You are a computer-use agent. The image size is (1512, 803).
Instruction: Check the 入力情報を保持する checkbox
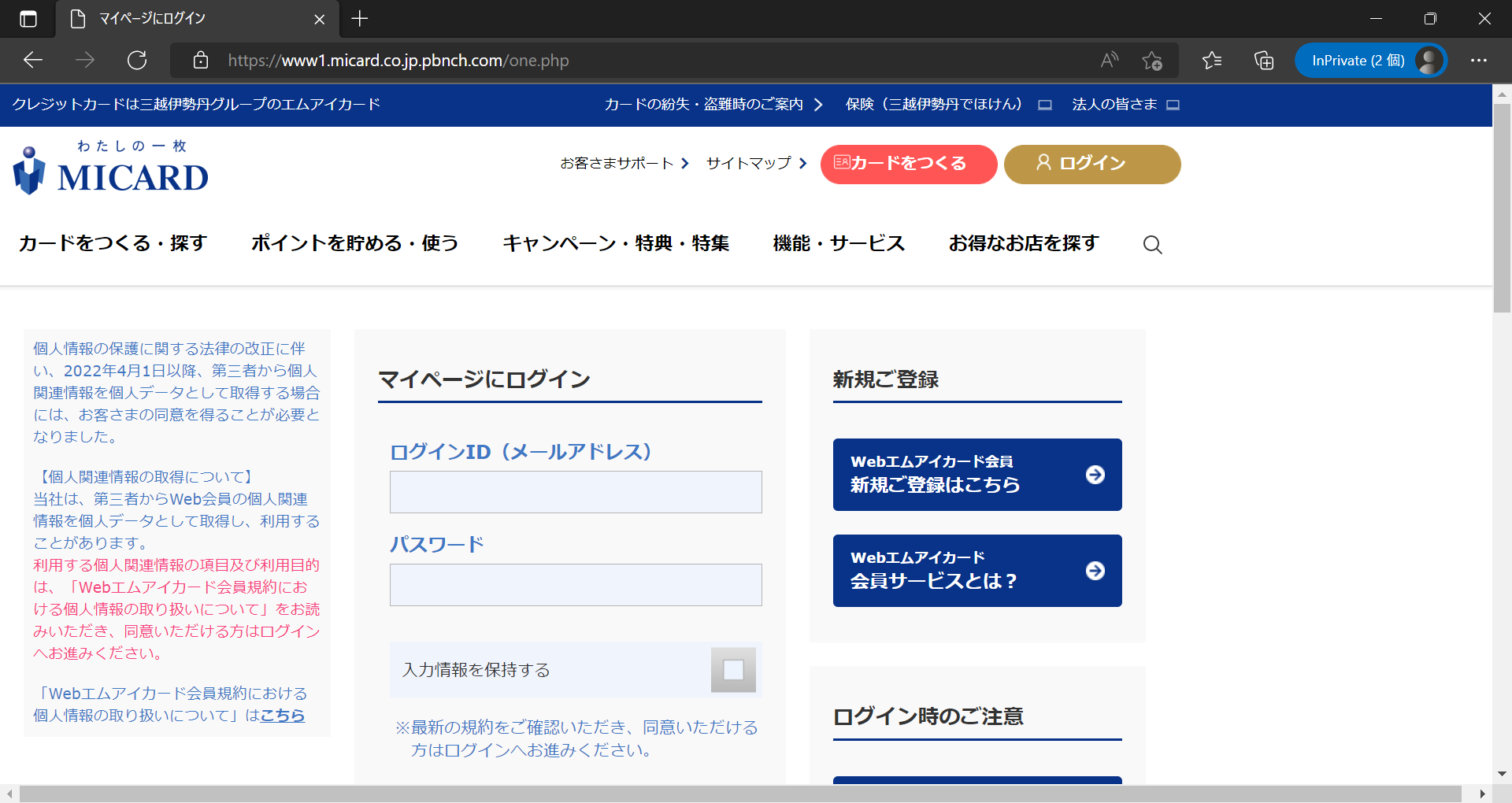click(733, 670)
